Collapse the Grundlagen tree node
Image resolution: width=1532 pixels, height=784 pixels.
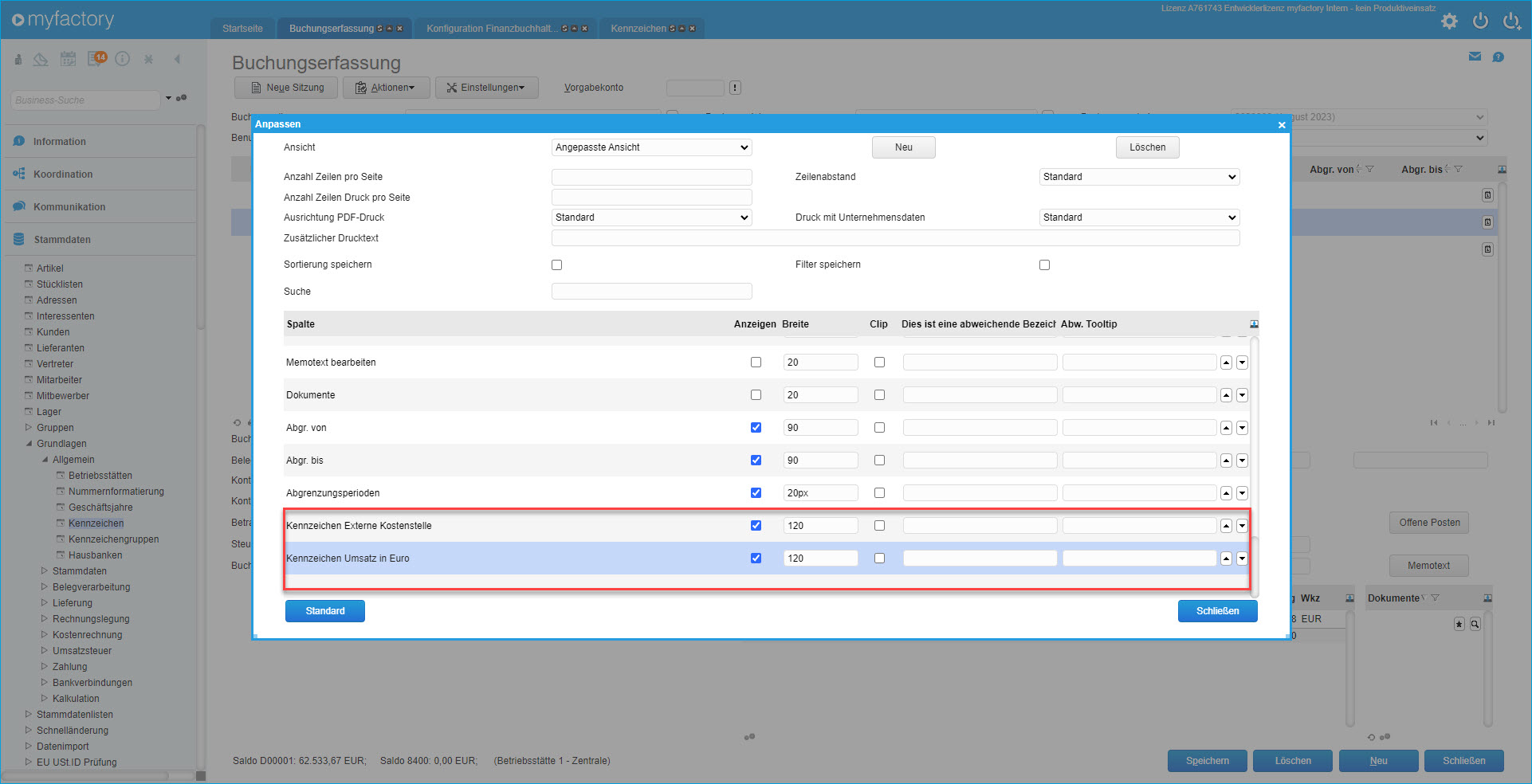click(29, 444)
